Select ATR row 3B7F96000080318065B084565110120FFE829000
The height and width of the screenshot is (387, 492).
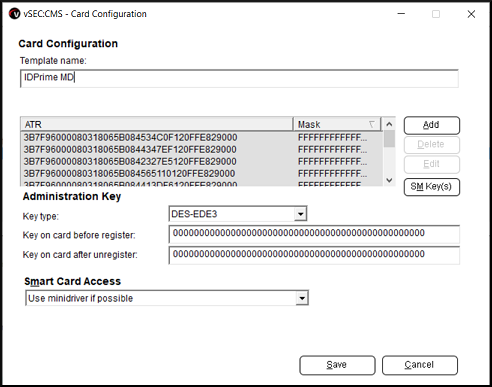[129, 173]
